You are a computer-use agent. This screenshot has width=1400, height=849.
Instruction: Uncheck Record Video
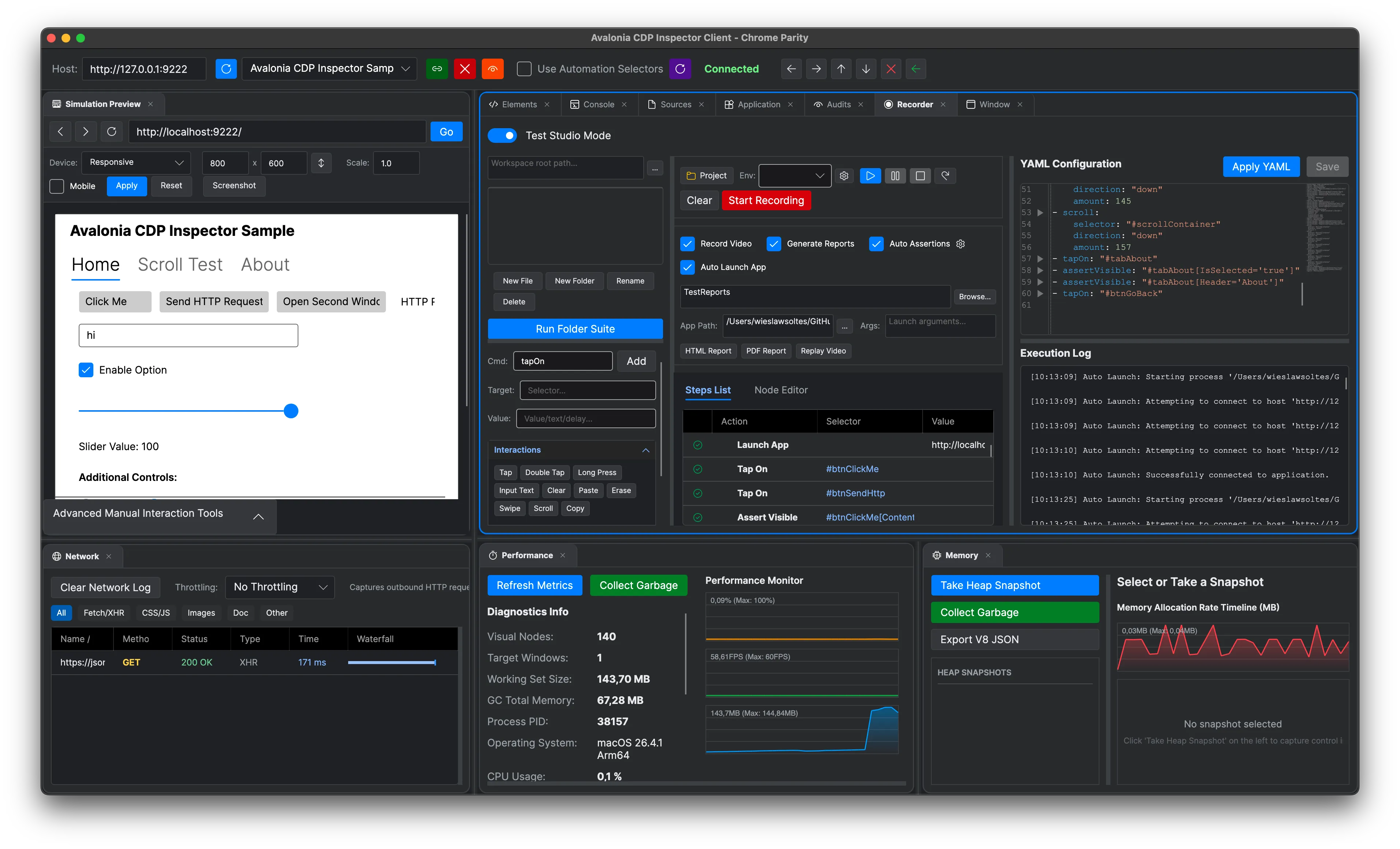(688, 244)
